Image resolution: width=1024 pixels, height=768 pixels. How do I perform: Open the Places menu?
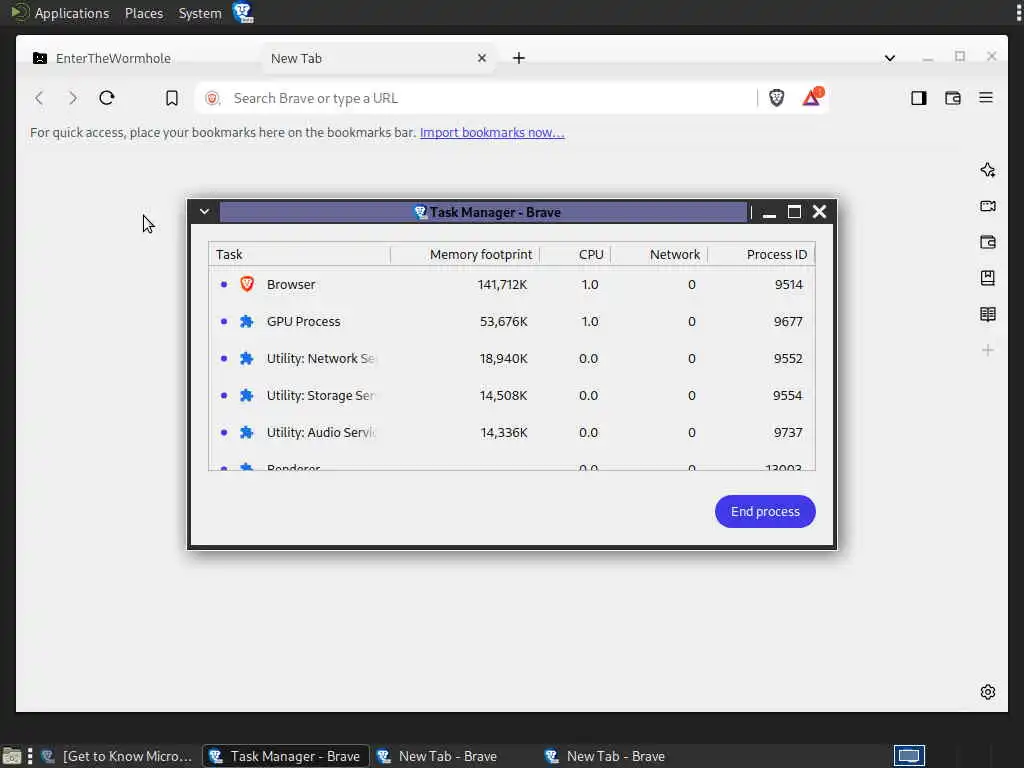144,13
